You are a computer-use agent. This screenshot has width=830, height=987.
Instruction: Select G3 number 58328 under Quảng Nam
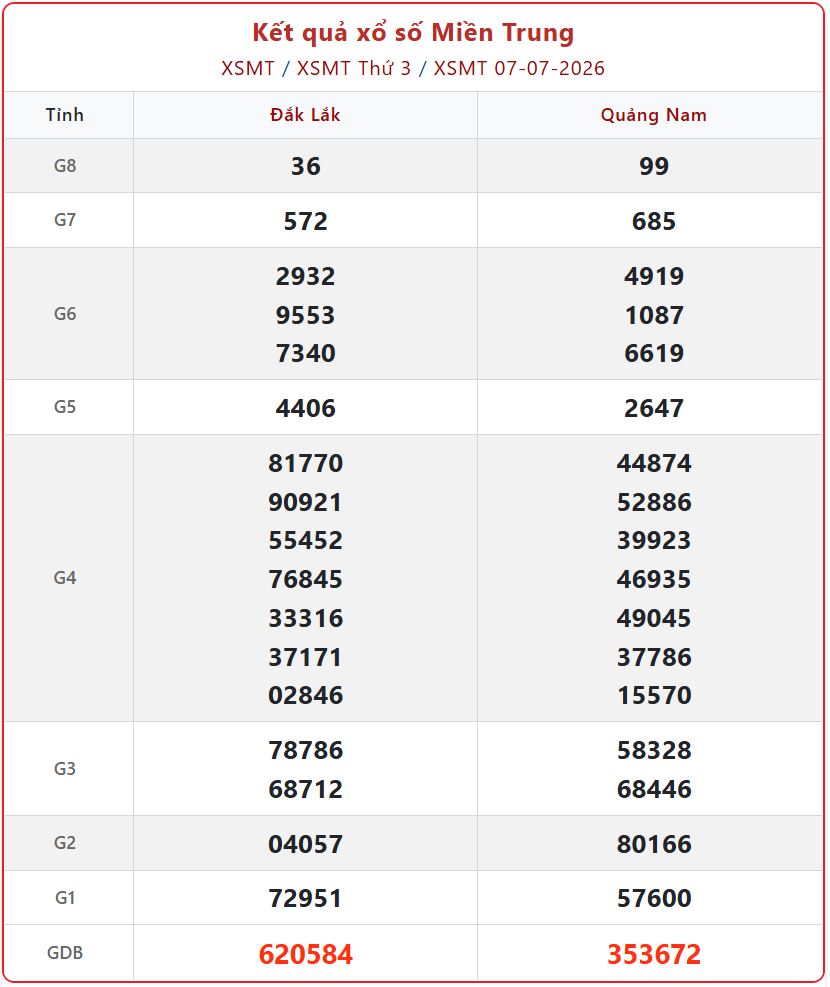[x=654, y=750]
